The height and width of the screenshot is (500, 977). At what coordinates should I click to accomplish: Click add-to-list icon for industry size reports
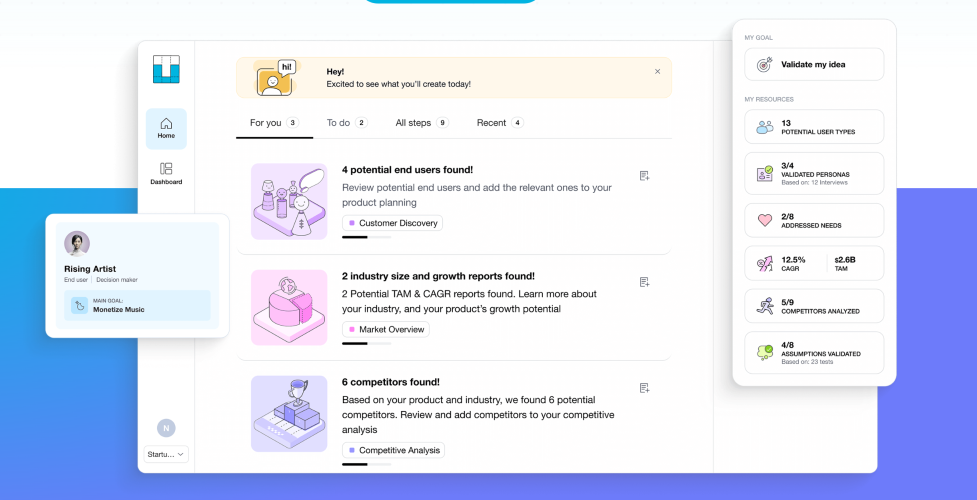point(645,282)
